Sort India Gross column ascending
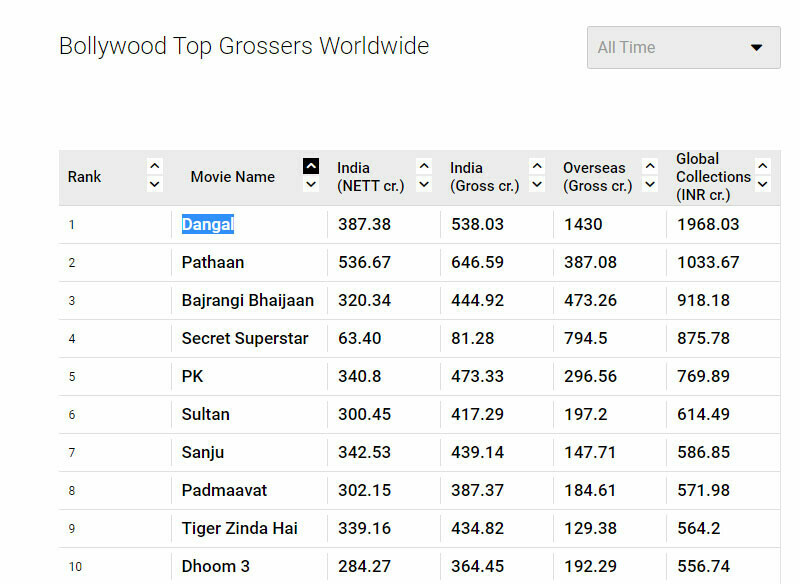Image resolution: width=800 pixels, height=584 pixels. coord(537,166)
